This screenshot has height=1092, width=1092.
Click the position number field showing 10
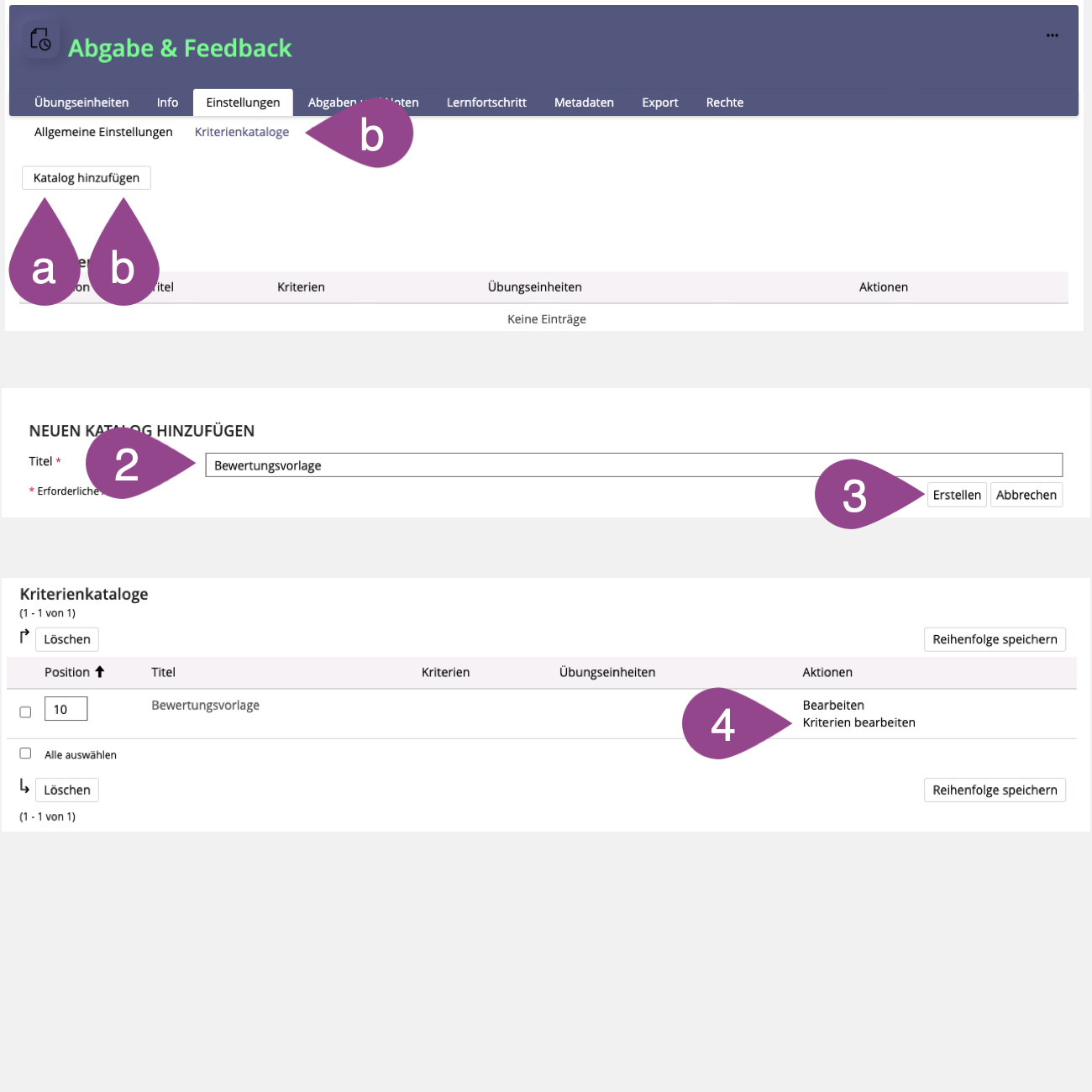point(66,709)
